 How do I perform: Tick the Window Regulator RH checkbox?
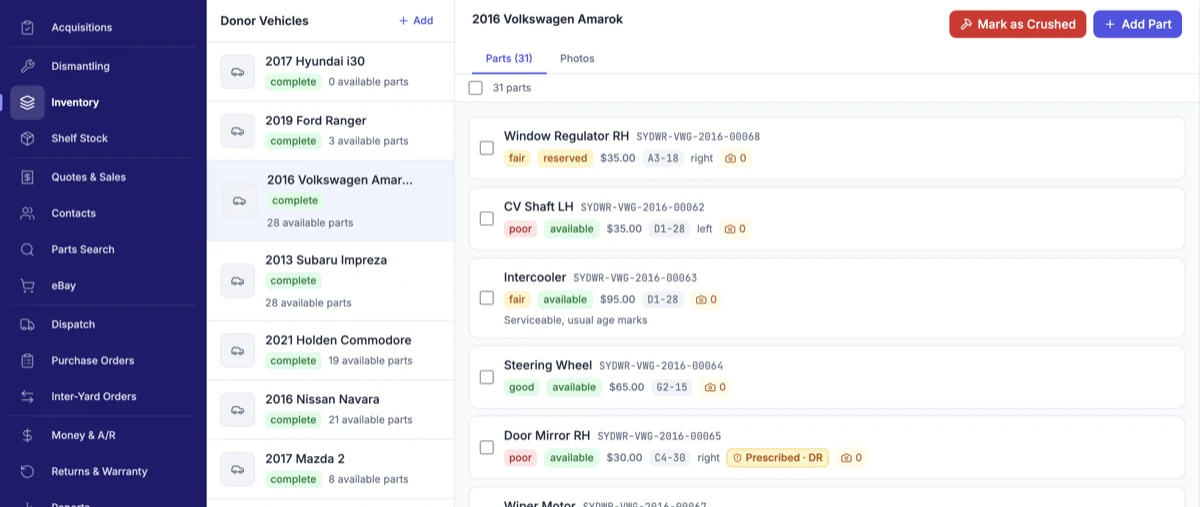pos(487,148)
